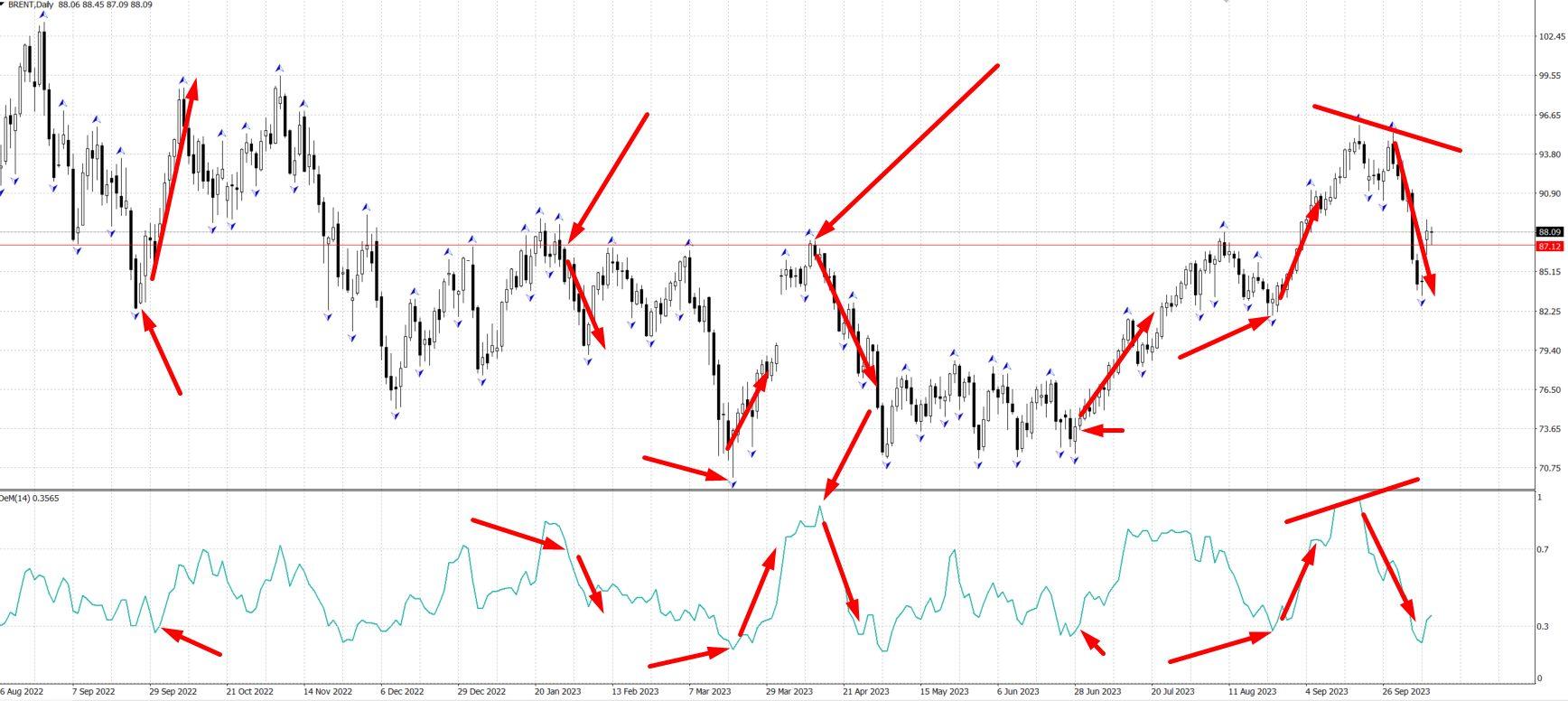This screenshot has width=1568, height=701.
Task: Select the short horizontal red arrow near 28 Jun 2023
Action: [x=1103, y=431]
